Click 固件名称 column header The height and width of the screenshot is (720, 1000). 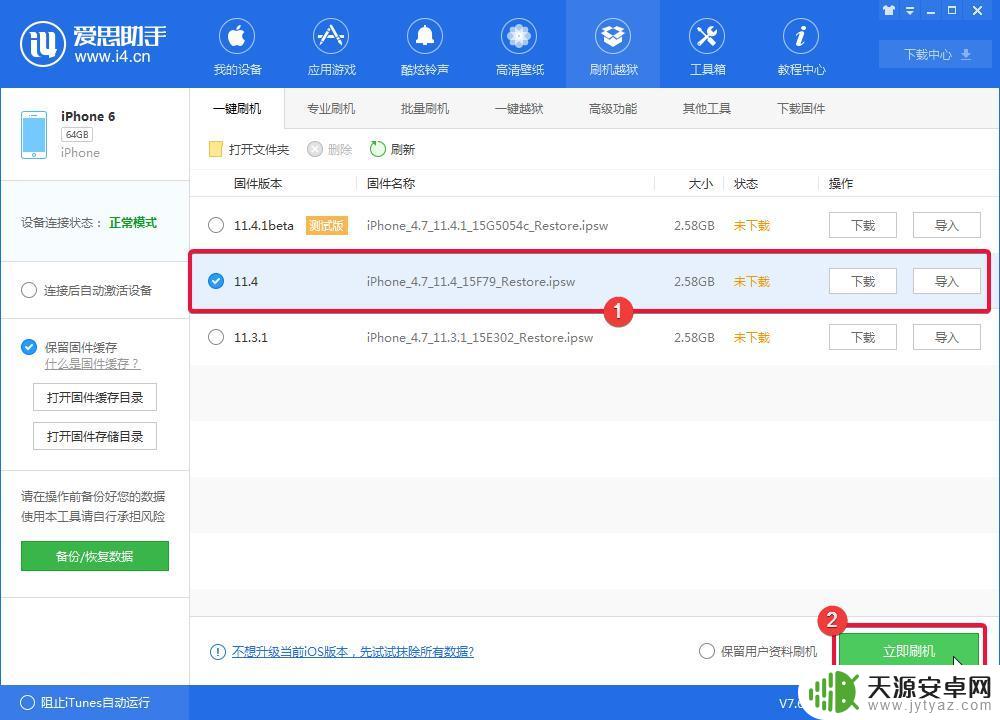click(x=391, y=184)
